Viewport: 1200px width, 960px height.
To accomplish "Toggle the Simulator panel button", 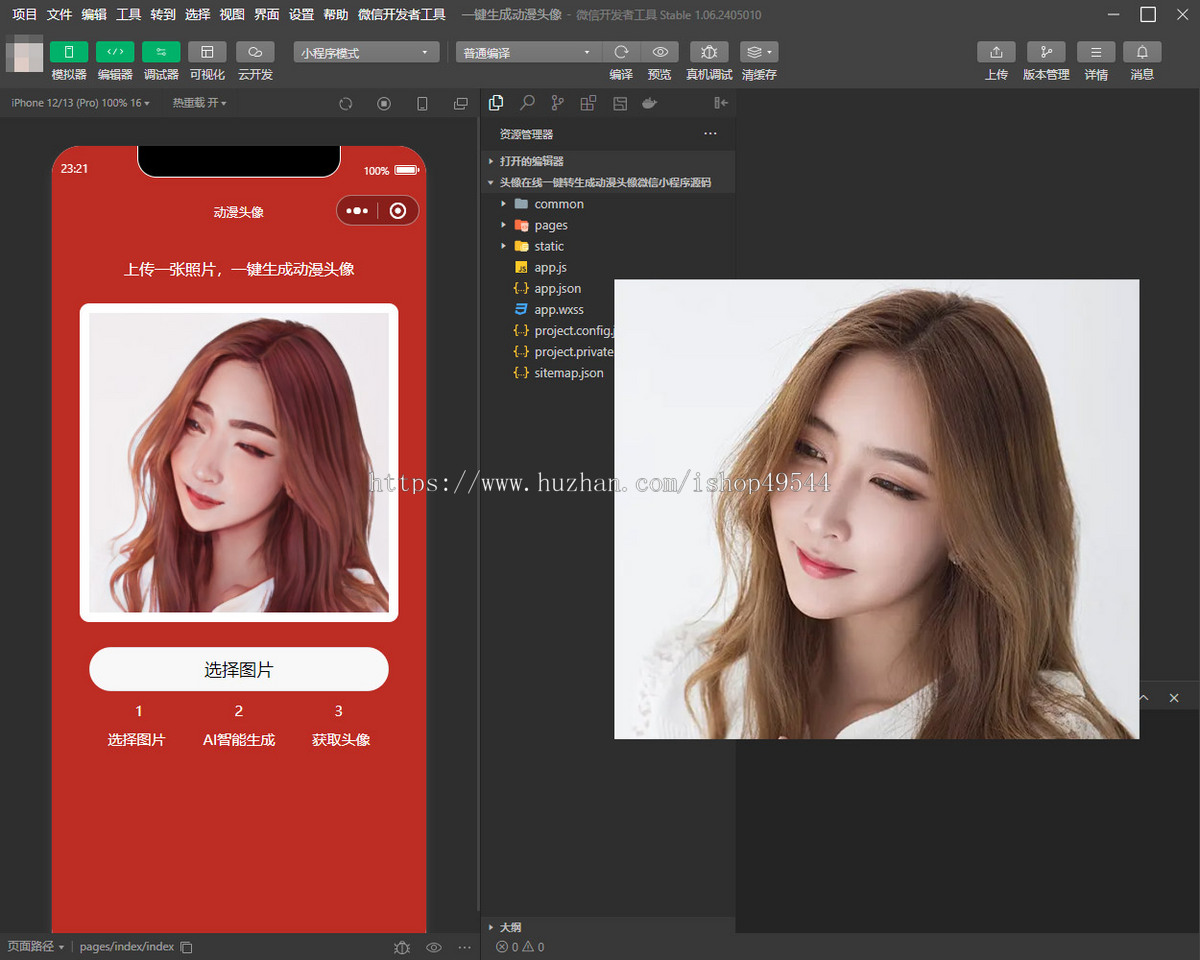I will [x=69, y=52].
